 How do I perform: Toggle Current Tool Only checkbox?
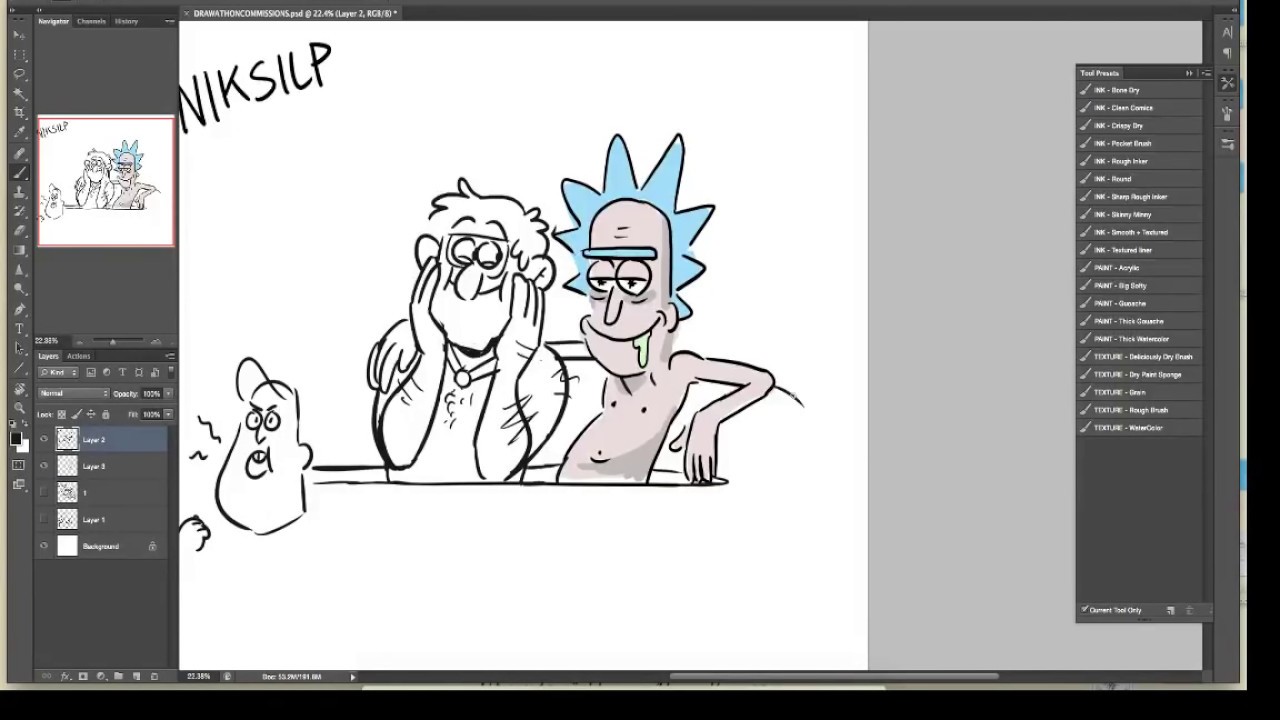tap(1085, 610)
